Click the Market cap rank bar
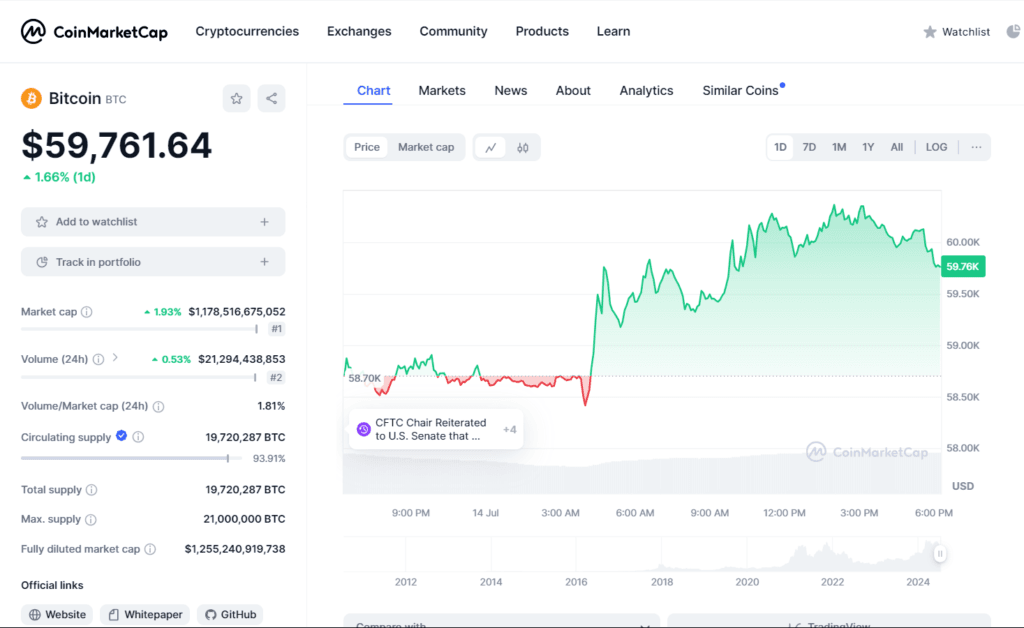 [139, 329]
